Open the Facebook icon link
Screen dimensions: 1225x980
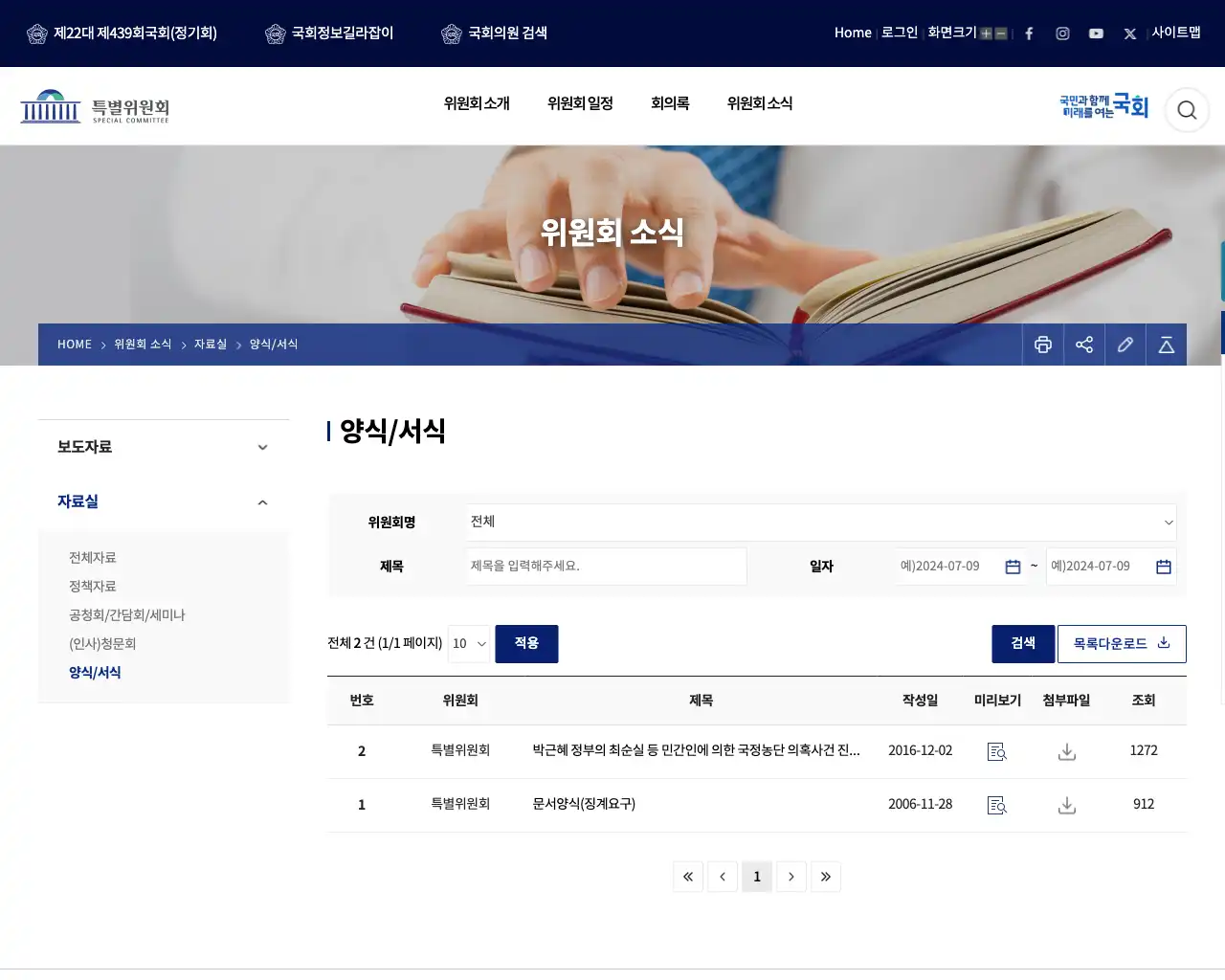(x=1029, y=33)
